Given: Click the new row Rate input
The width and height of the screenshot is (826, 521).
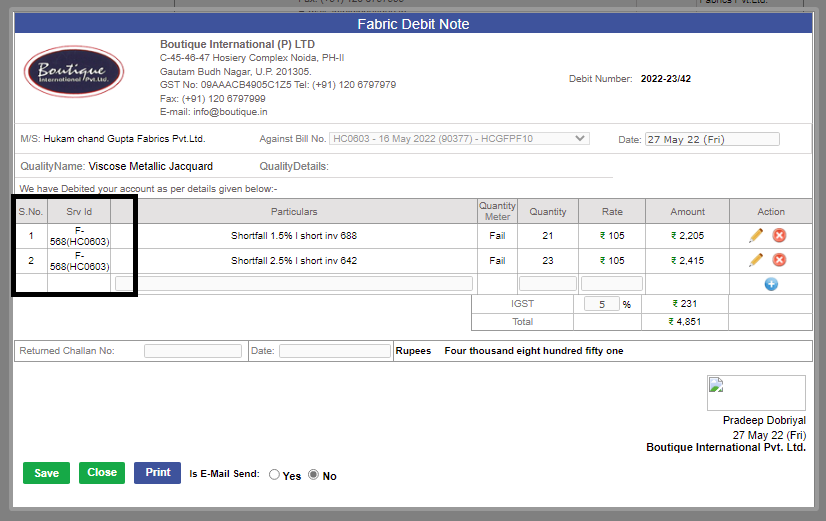Looking at the screenshot, I should click(x=612, y=283).
